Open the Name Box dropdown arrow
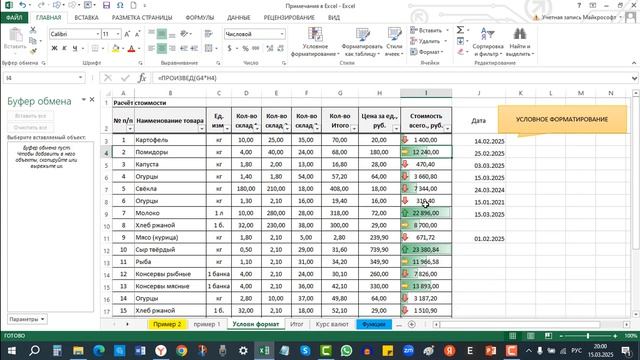The image size is (640, 360). pyautogui.click(x=80, y=78)
